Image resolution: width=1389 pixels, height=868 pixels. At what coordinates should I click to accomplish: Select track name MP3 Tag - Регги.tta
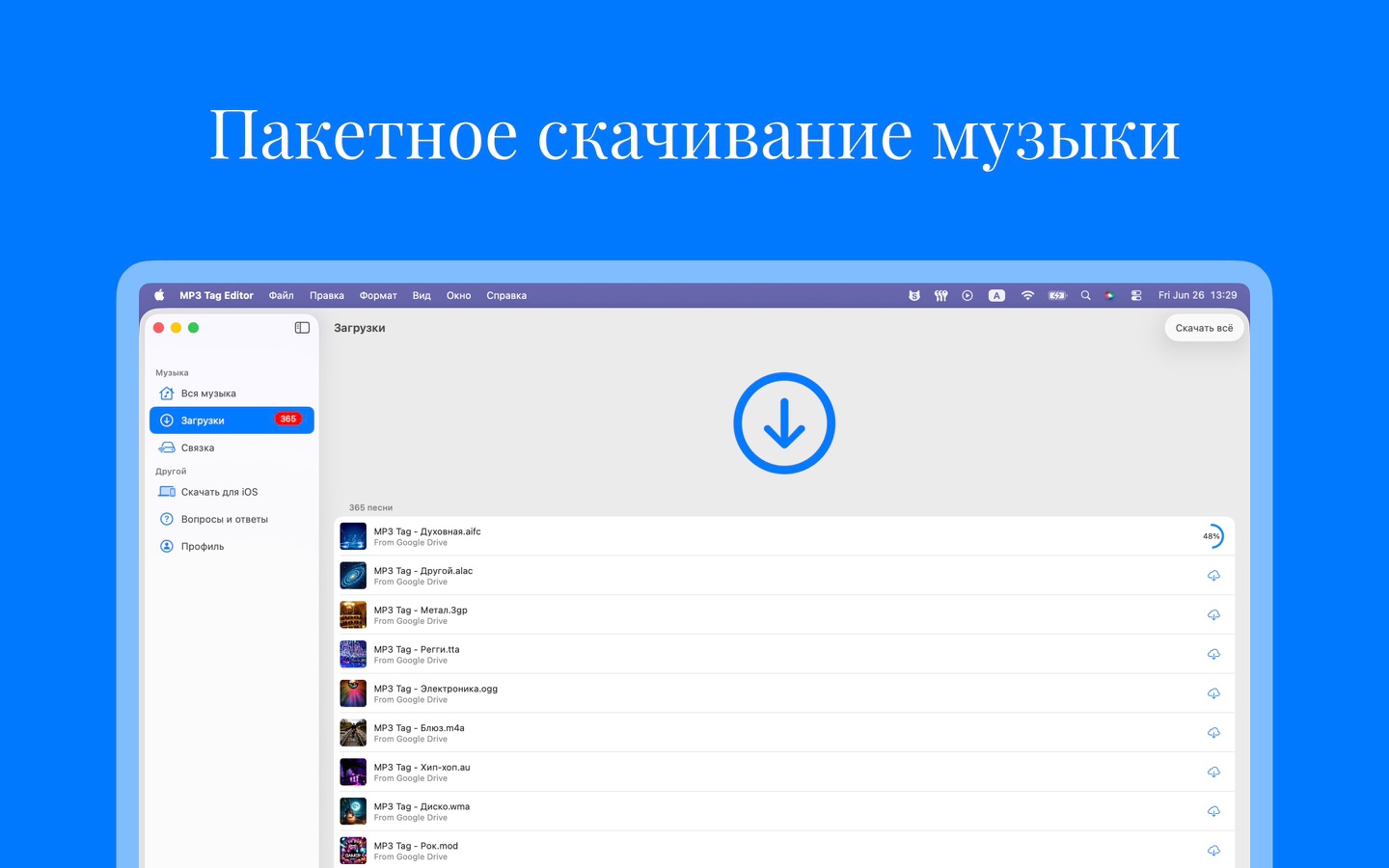pos(417,650)
